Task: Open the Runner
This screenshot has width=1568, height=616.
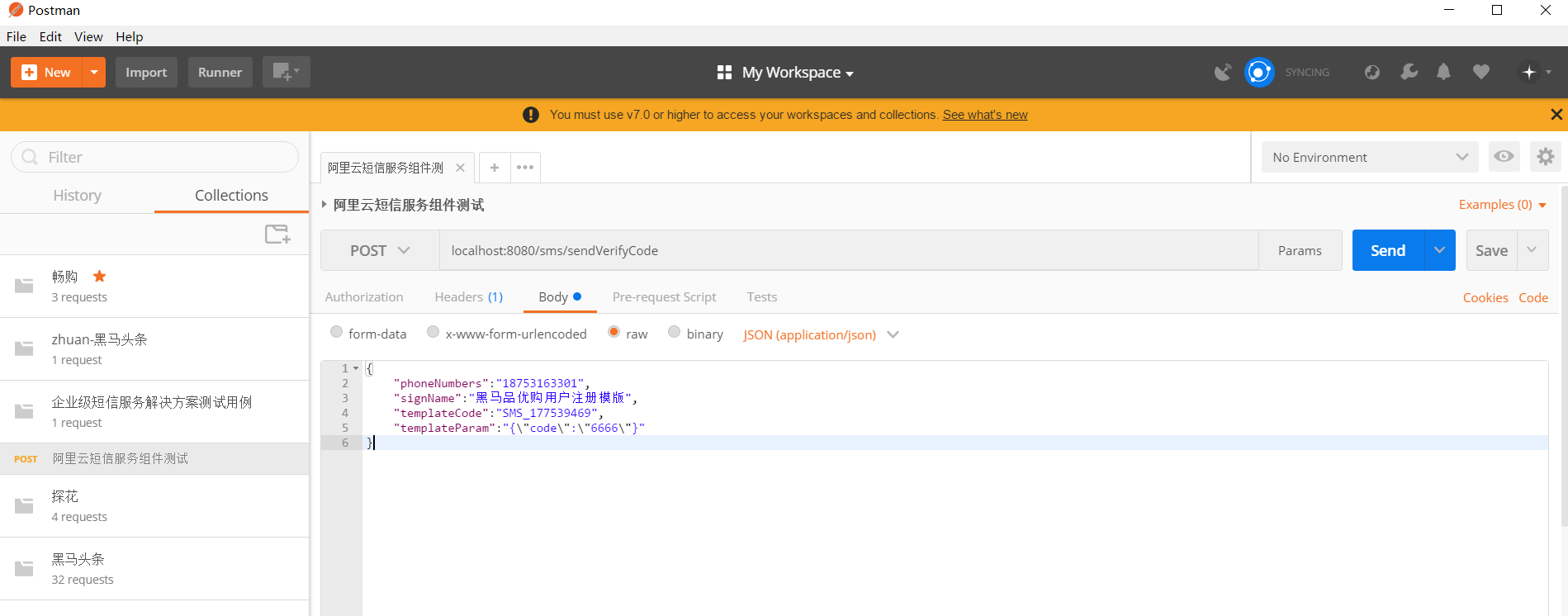Action: (x=220, y=72)
